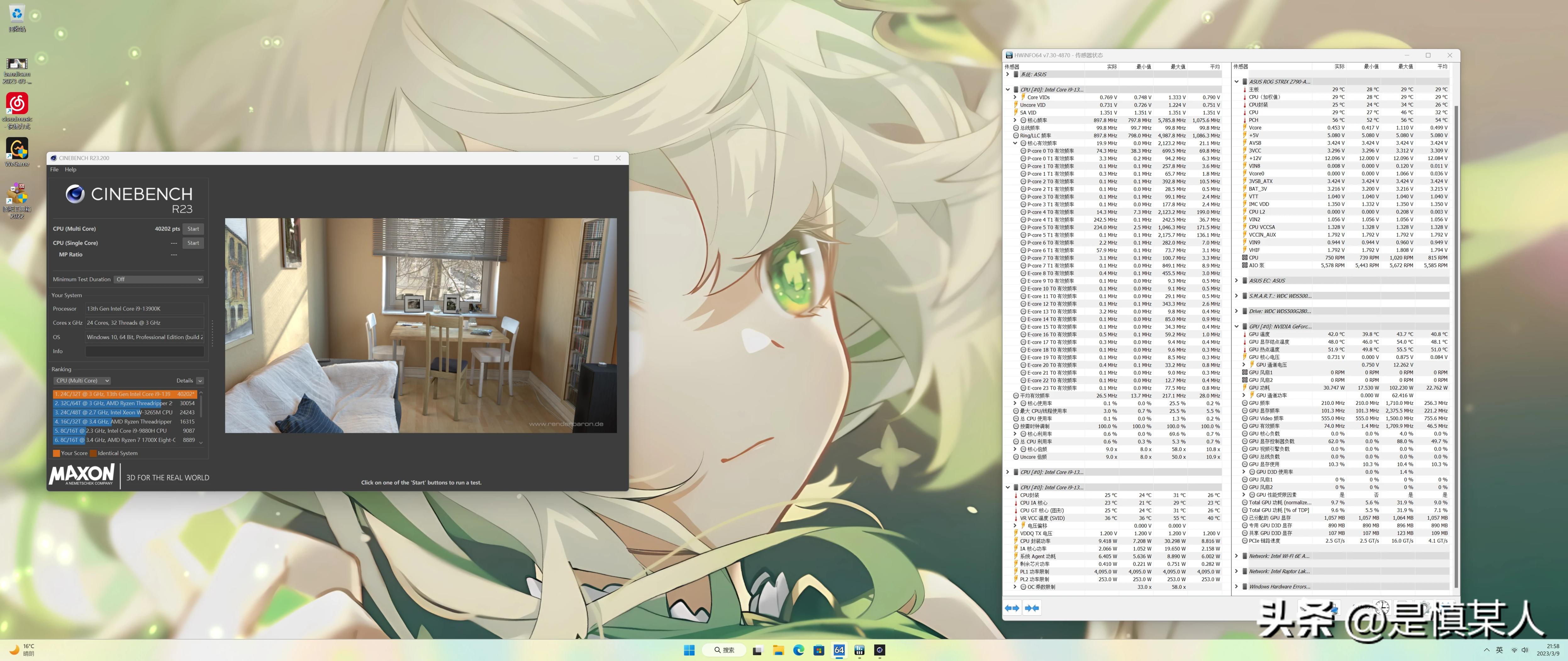Start the CPU Multi Core test
This screenshot has height=661, width=1568.
pyautogui.click(x=193, y=229)
